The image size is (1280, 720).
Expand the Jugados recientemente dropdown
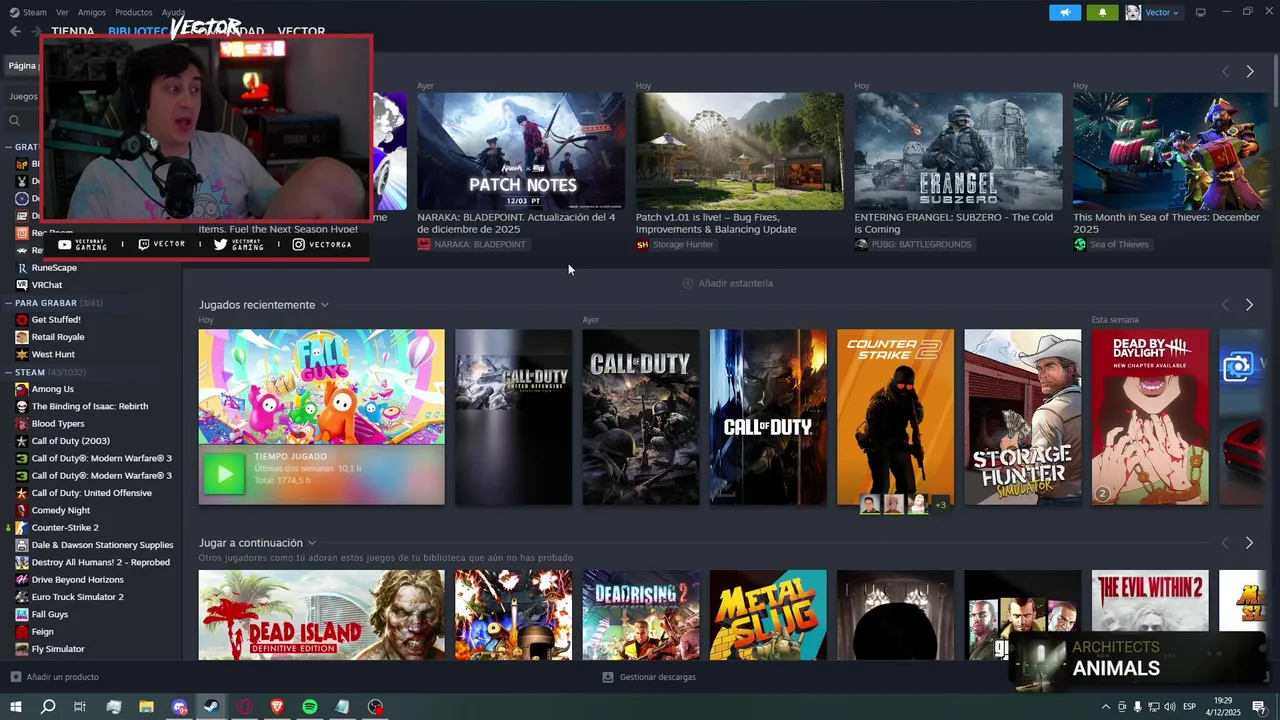(x=324, y=305)
